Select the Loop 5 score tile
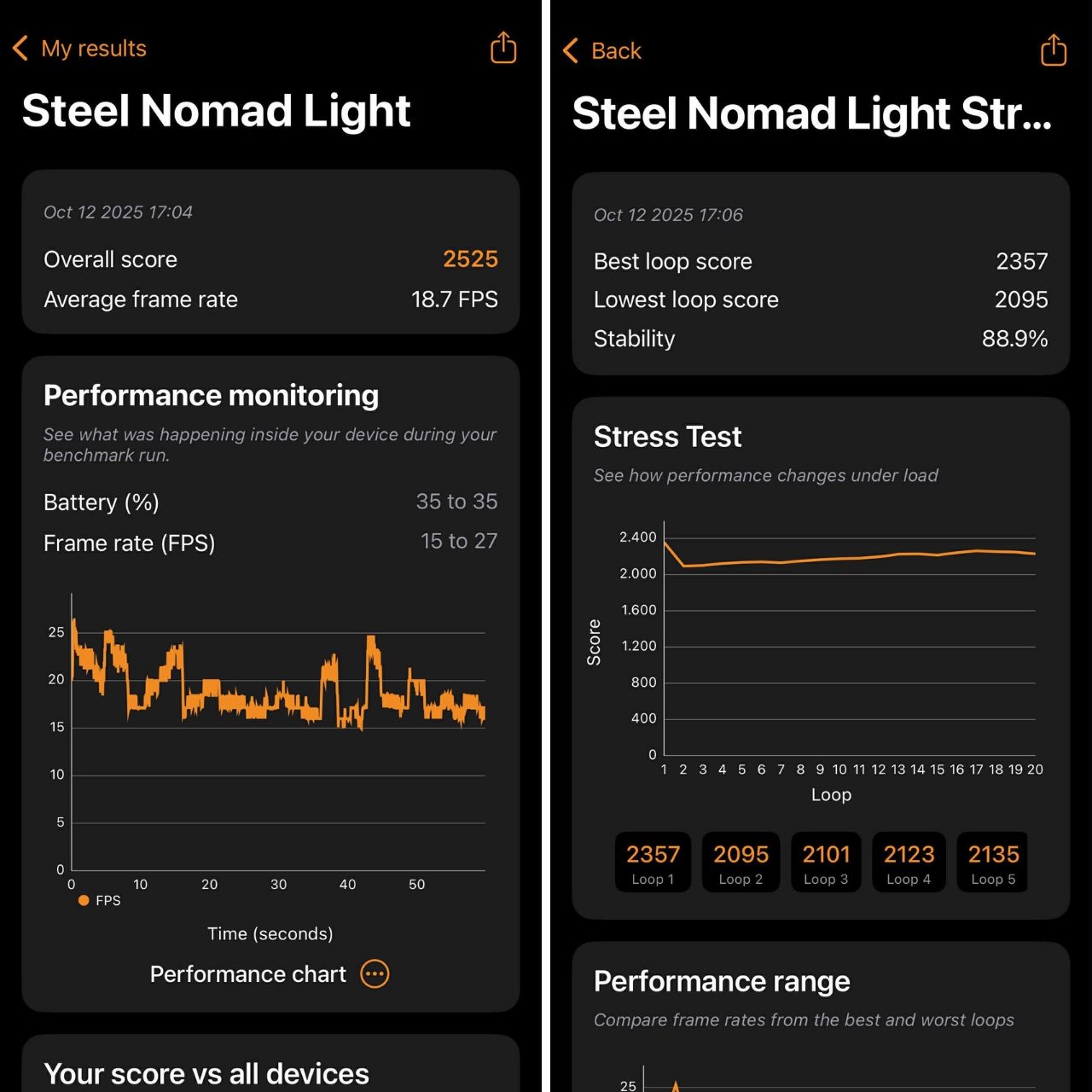 (993, 863)
